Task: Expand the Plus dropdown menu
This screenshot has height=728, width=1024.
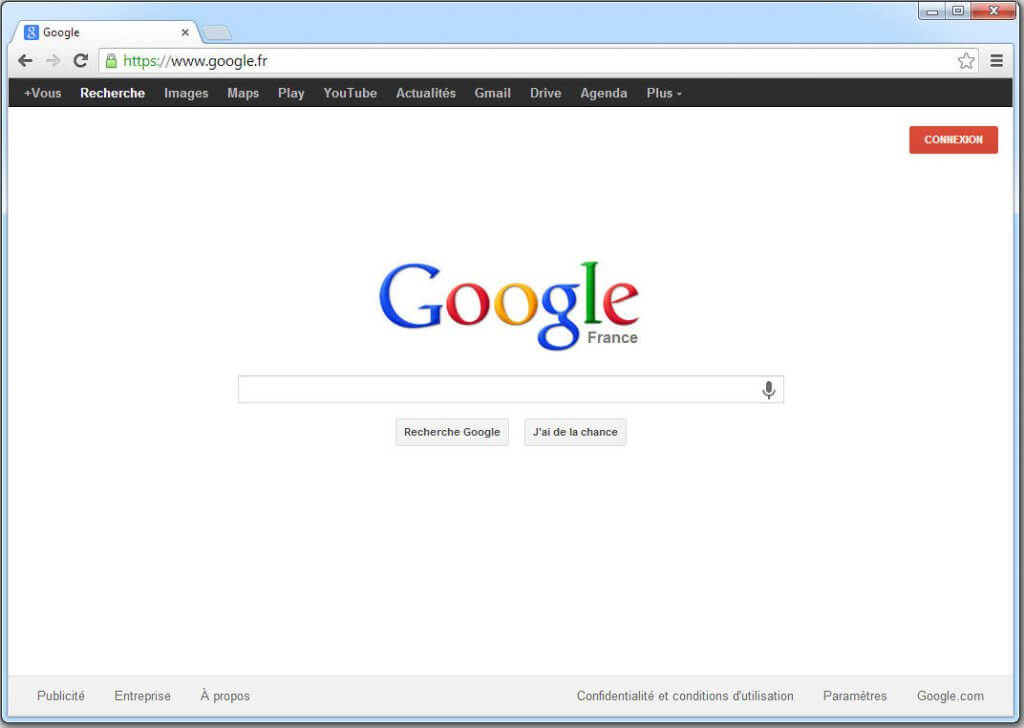Action: click(664, 93)
